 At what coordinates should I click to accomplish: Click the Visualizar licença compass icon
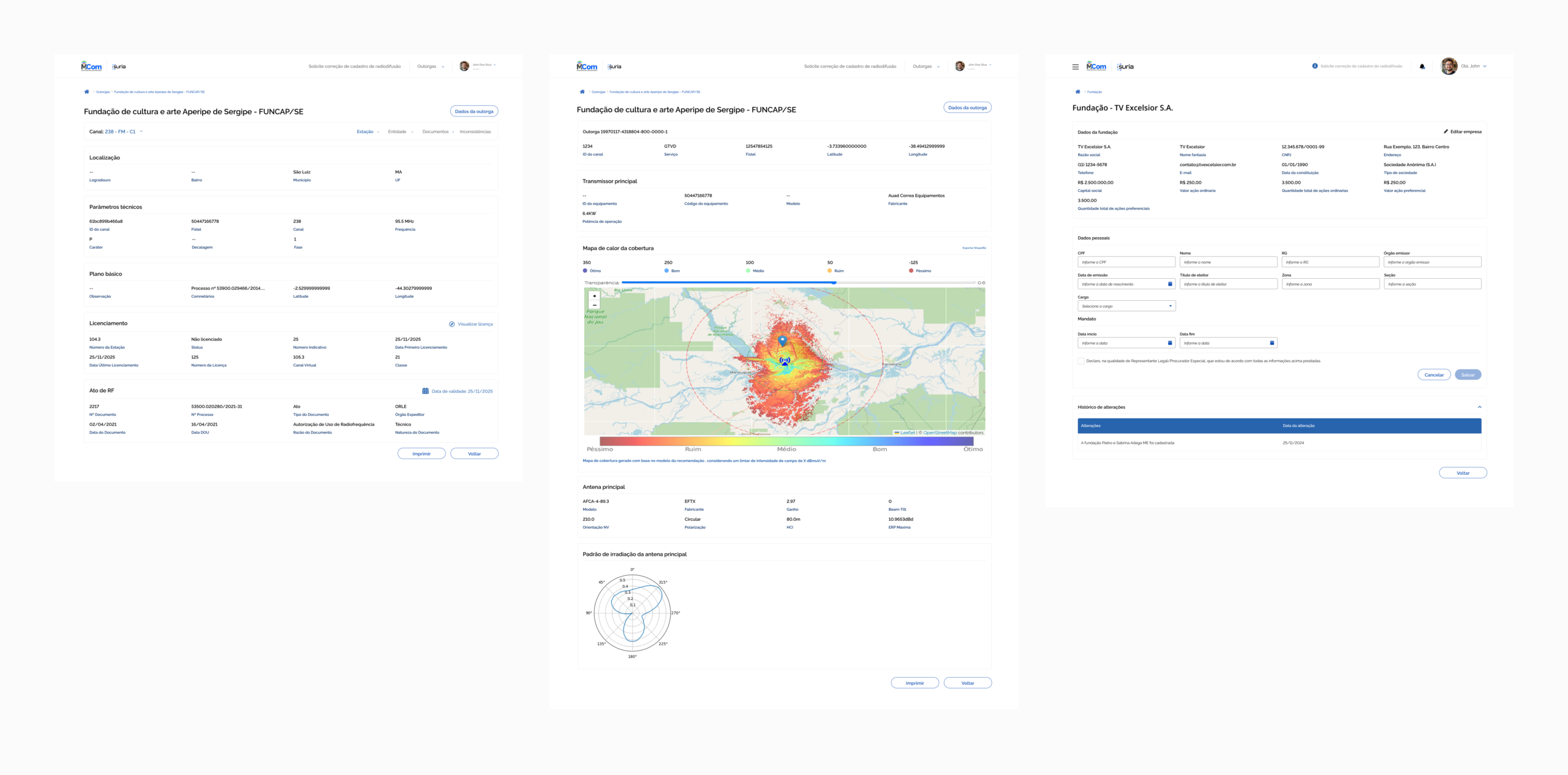[x=452, y=324]
